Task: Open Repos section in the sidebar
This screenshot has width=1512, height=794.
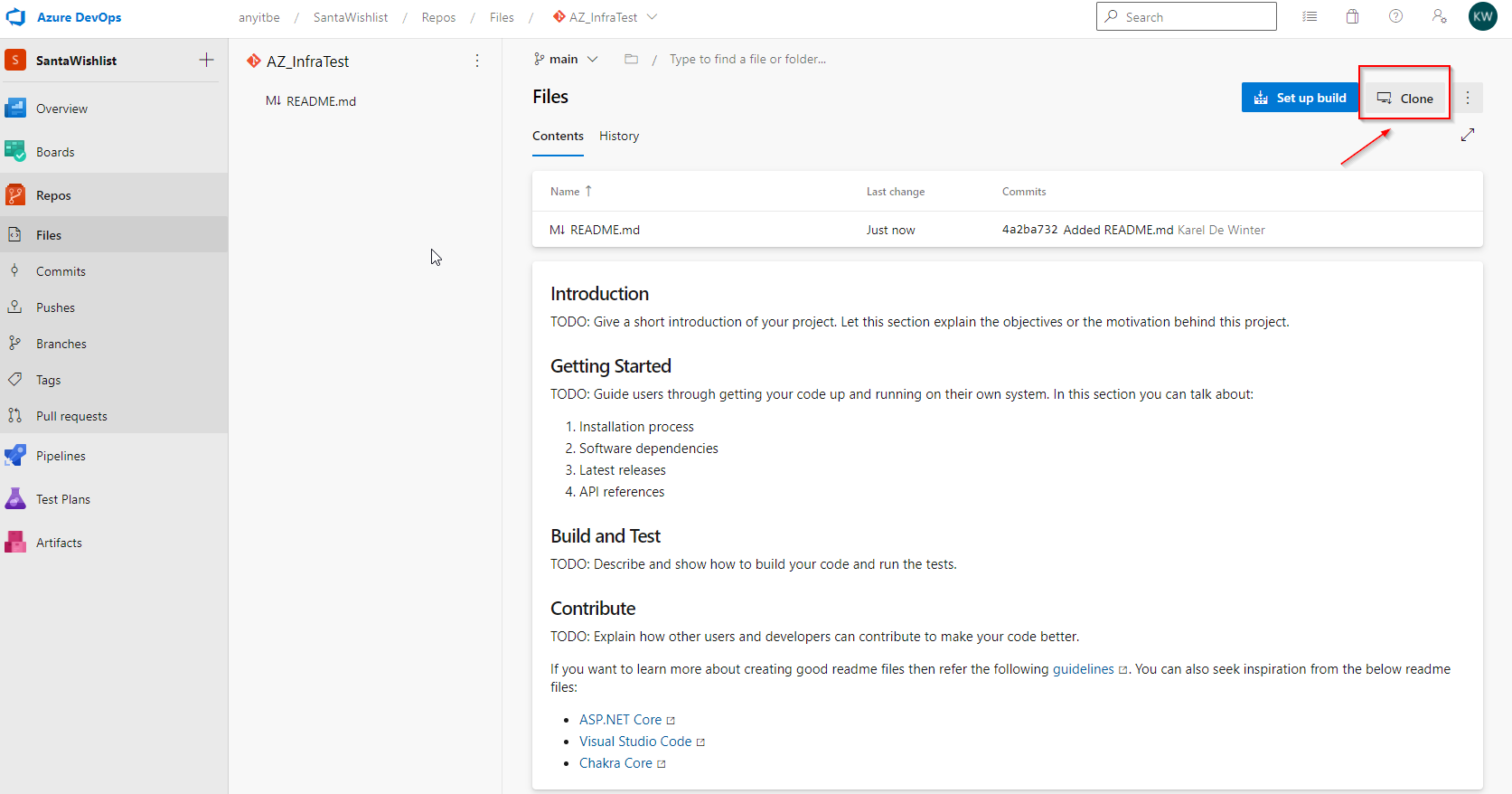Action: pos(114,195)
